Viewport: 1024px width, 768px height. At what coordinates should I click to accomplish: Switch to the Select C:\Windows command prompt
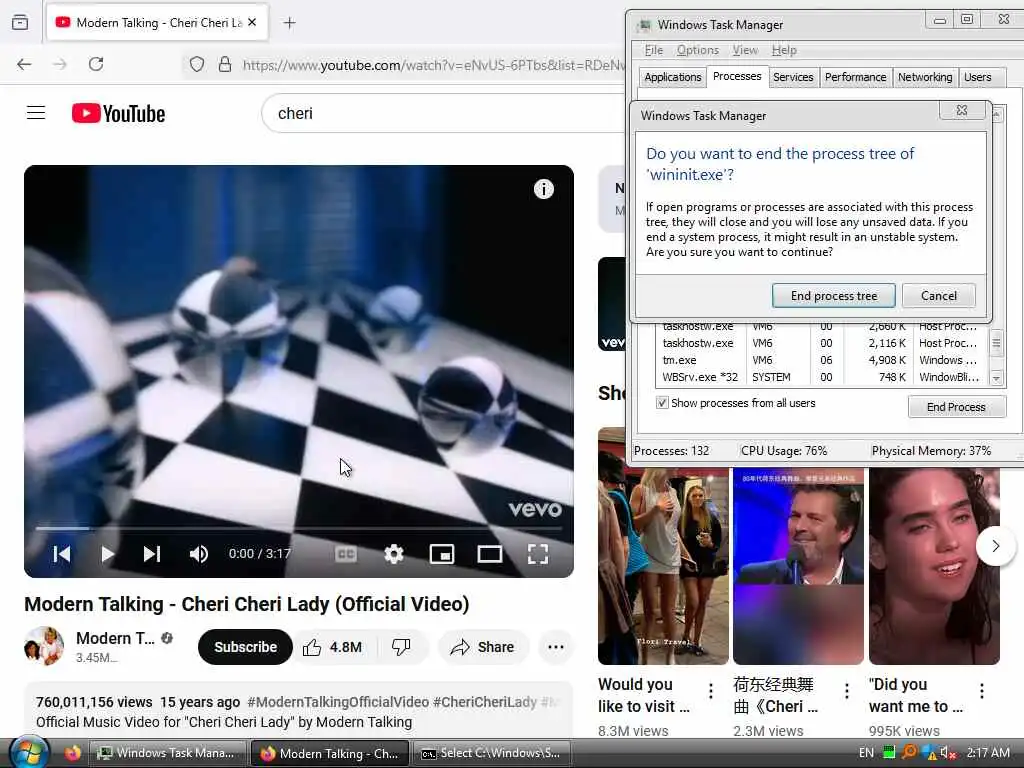tap(491, 753)
